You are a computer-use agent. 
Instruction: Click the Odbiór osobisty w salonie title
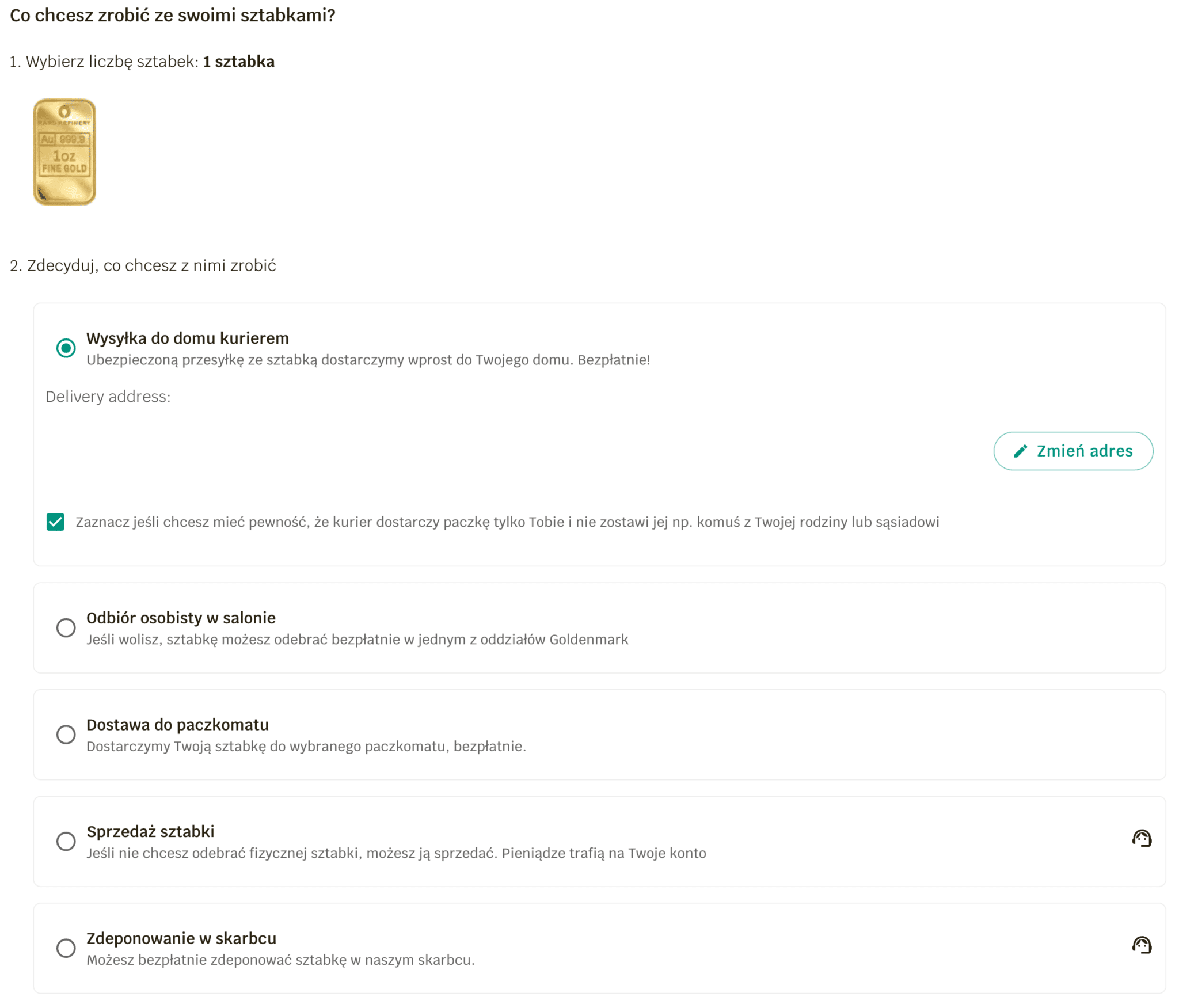point(181,618)
